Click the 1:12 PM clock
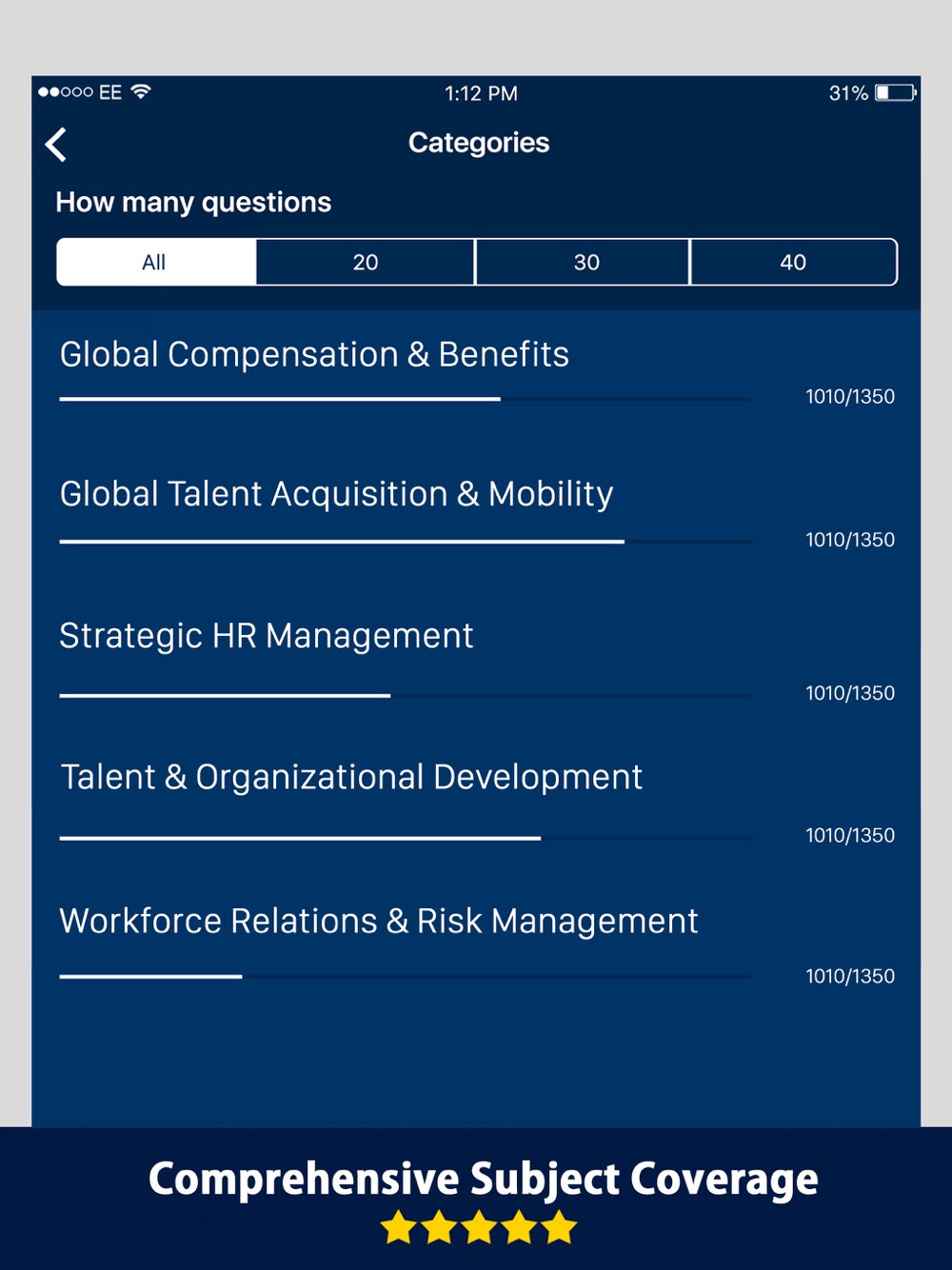The height and width of the screenshot is (1270, 952). click(481, 93)
